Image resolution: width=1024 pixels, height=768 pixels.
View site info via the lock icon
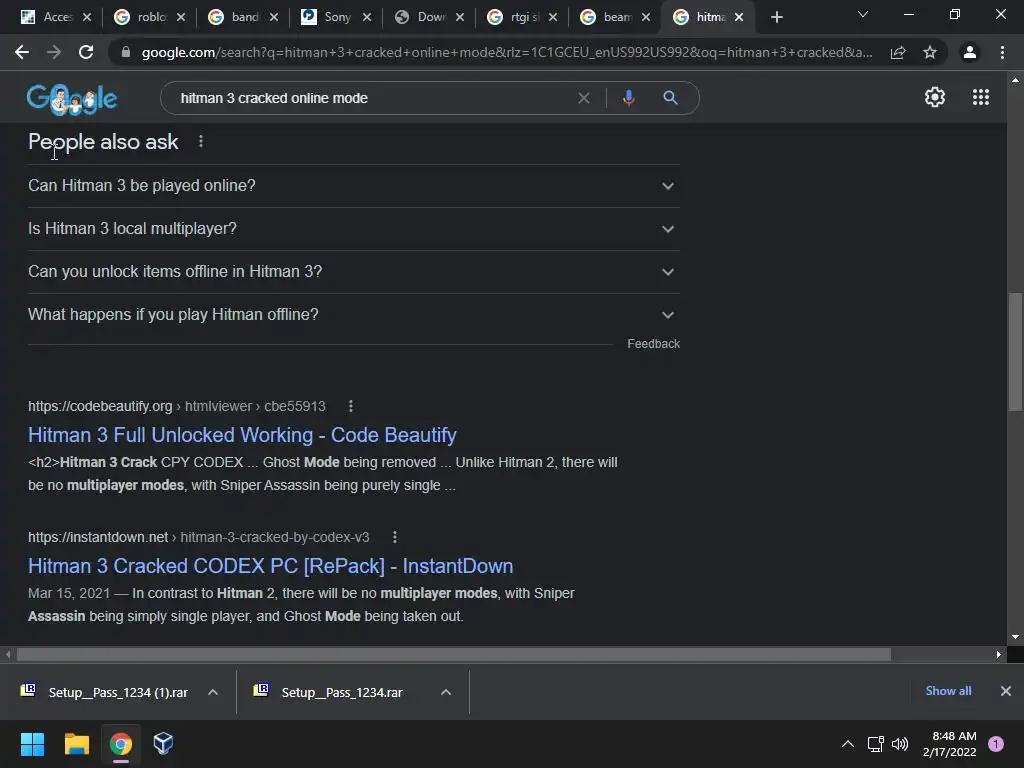click(126, 52)
